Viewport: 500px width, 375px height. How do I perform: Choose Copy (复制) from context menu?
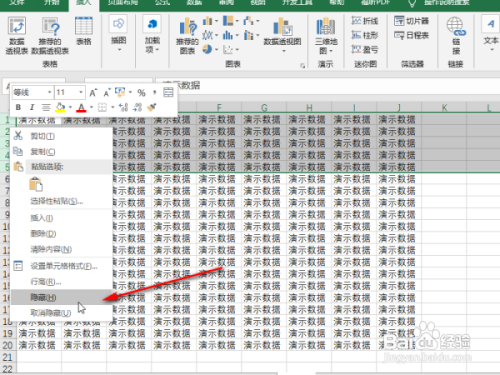click(61, 152)
